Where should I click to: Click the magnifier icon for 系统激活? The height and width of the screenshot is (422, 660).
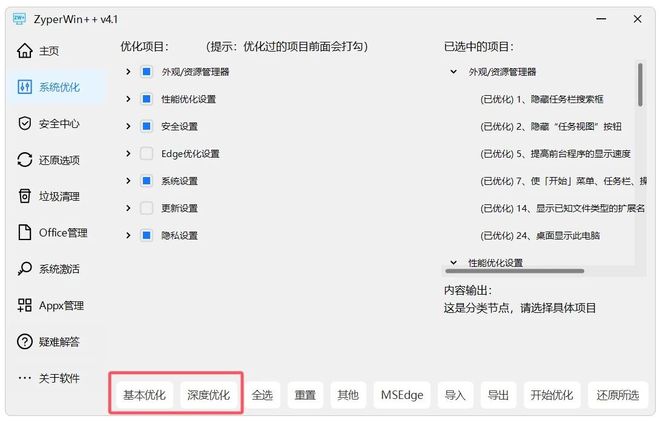pos(24,268)
